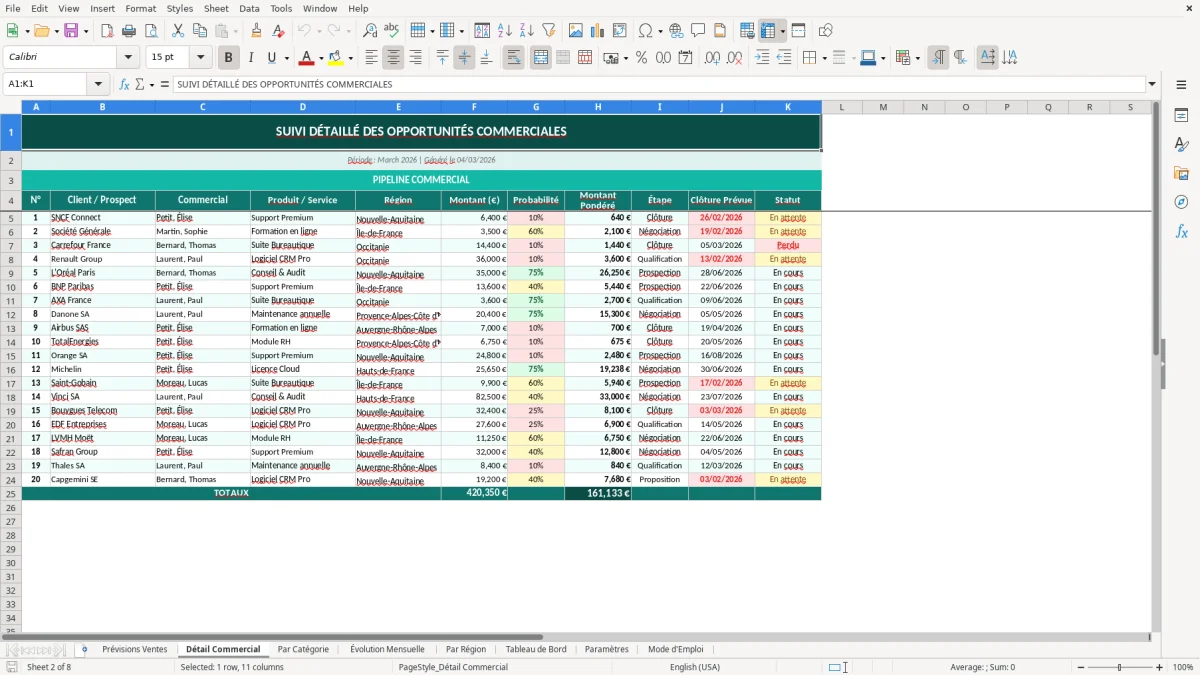Toggle Underline formatting

click(272, 58)
